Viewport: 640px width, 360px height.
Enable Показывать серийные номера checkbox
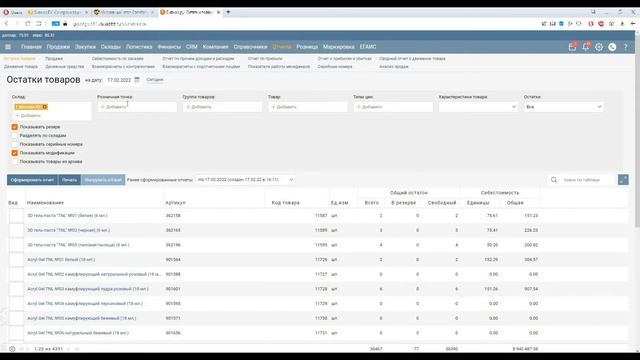[x=15, y=144]
